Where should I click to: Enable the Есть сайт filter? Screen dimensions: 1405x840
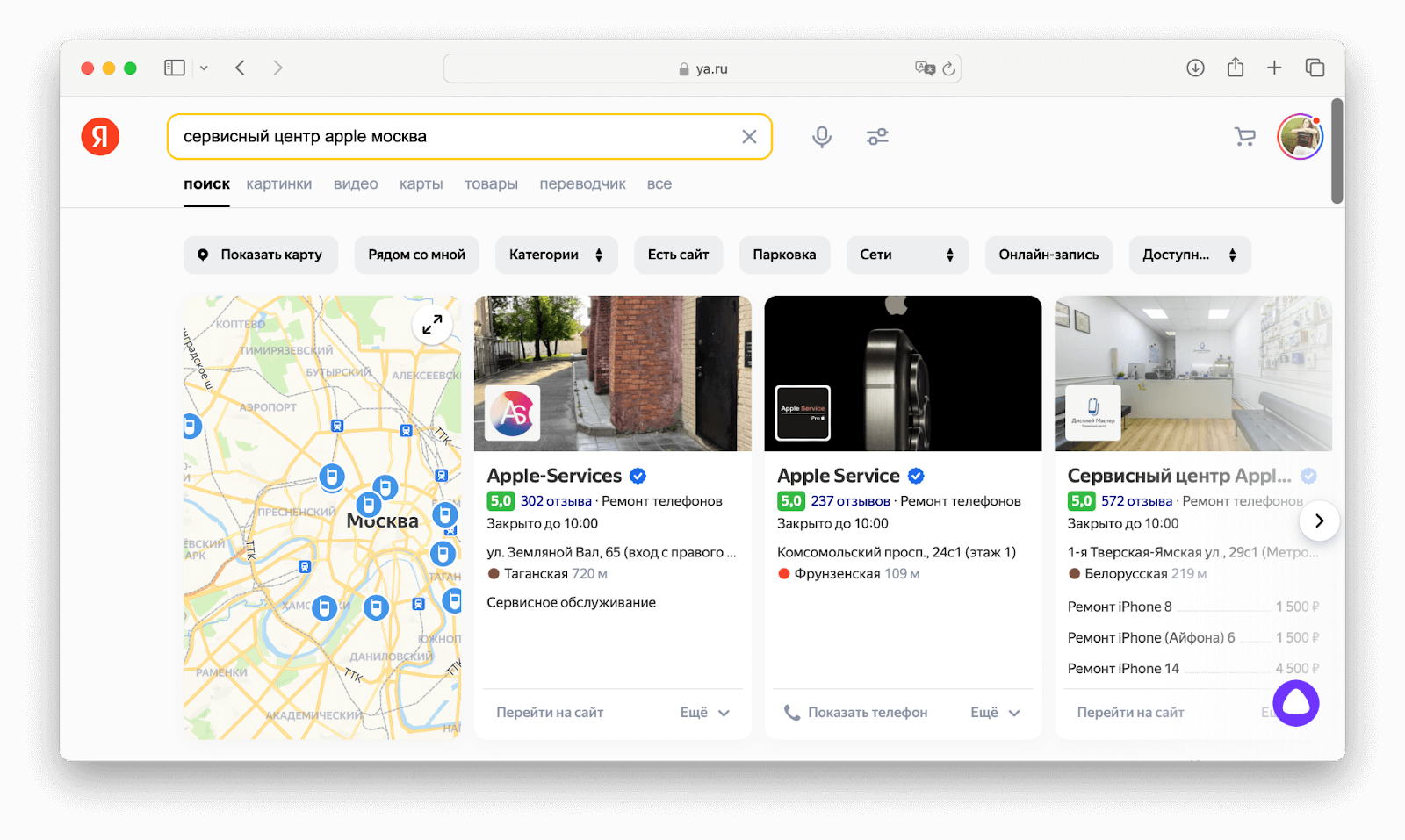678,255
